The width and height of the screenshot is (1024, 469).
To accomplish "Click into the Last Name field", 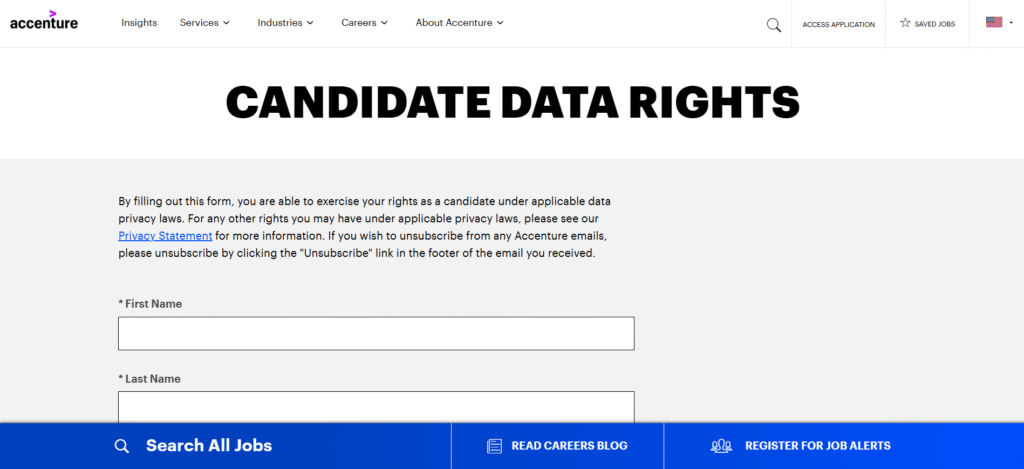I will pyautogui.click(x=376, y=407).
